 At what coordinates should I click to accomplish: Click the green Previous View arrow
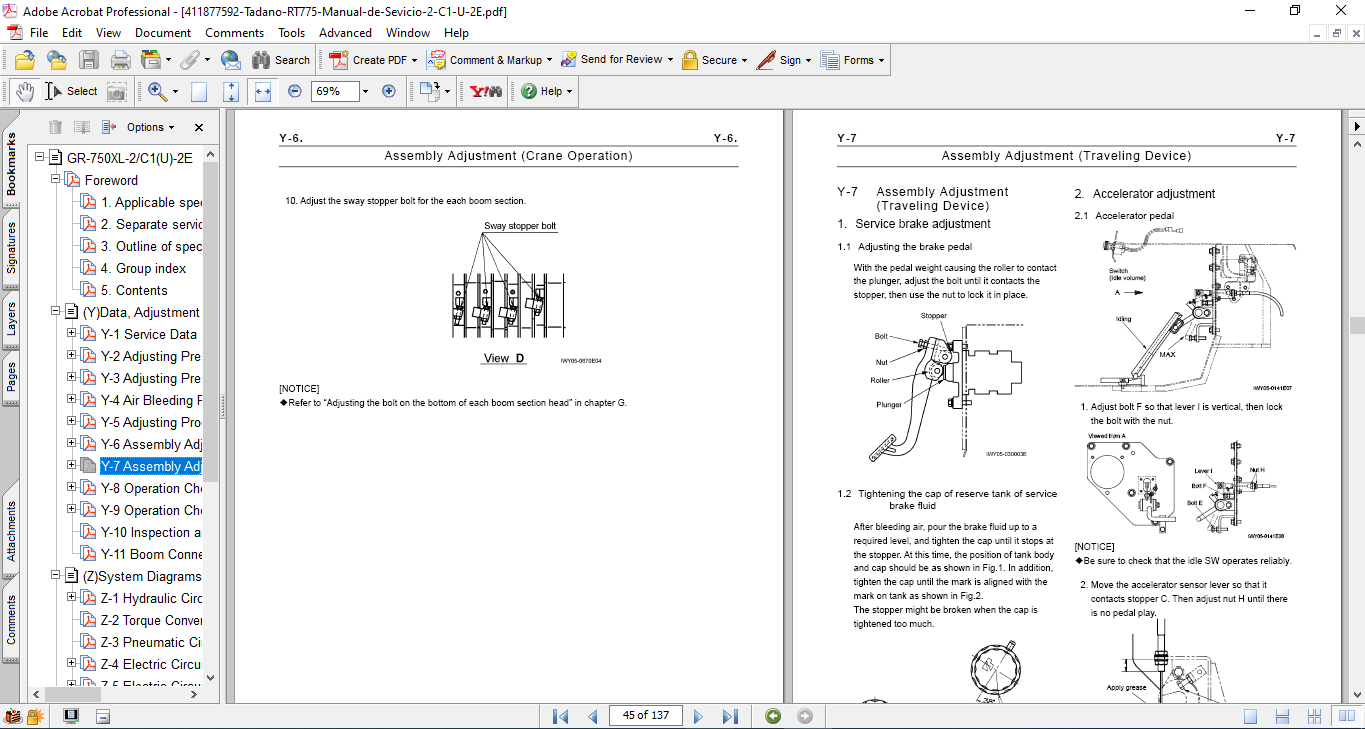pyautogui.click(x=773, y=716)
